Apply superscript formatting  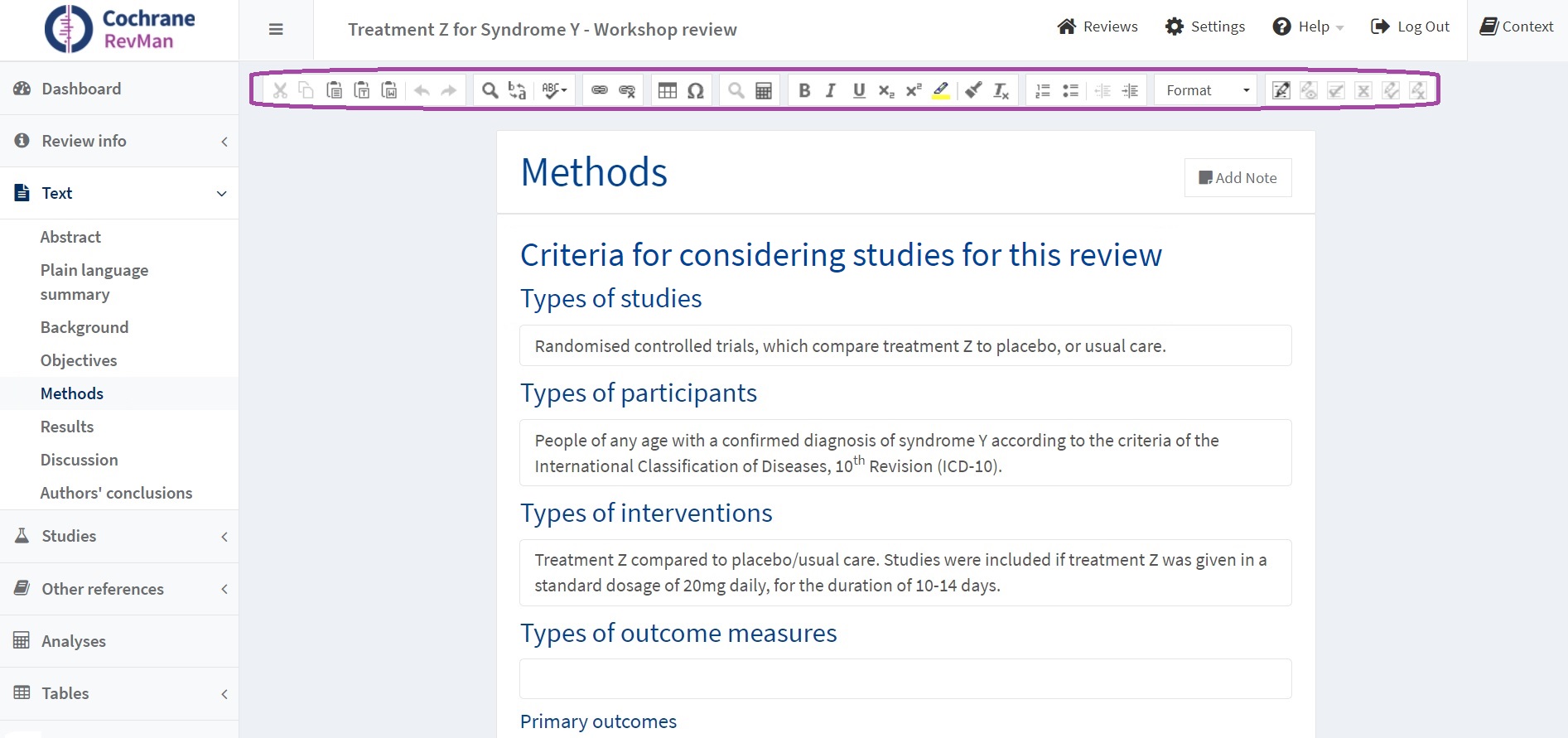914,90
